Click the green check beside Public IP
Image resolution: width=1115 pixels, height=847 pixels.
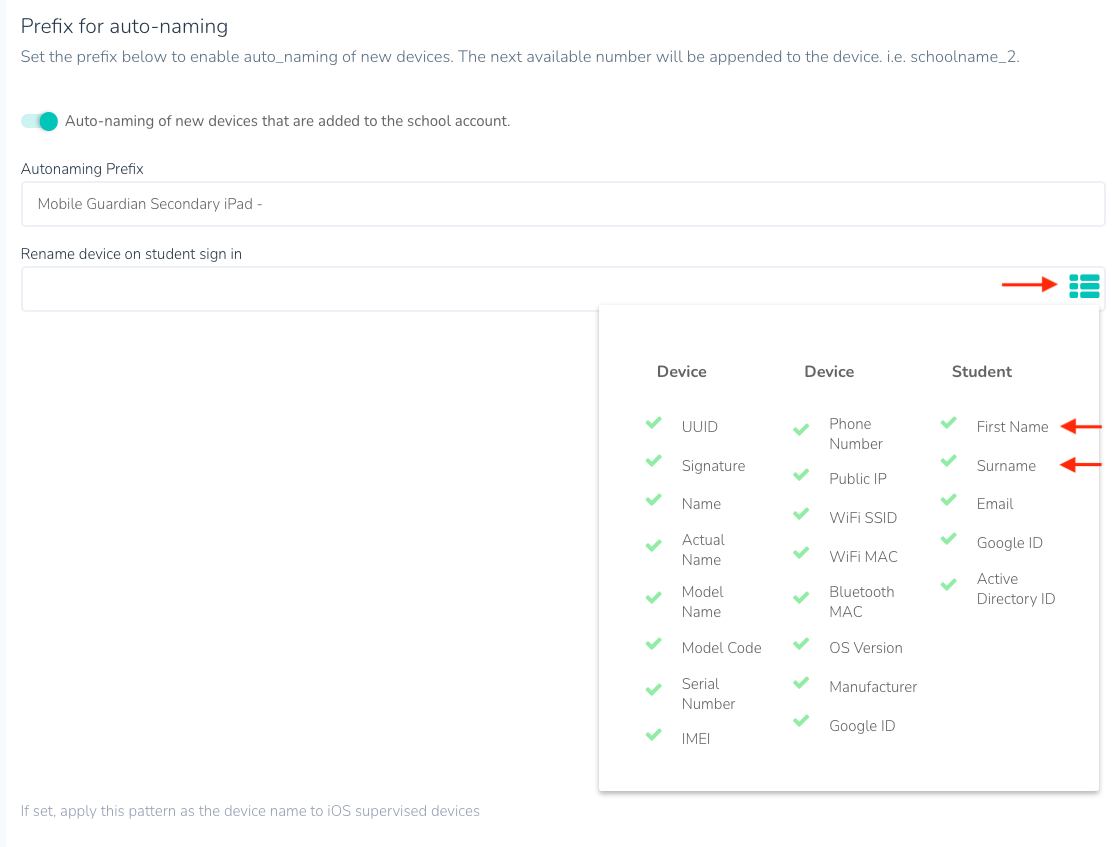(x=801, y=476)
